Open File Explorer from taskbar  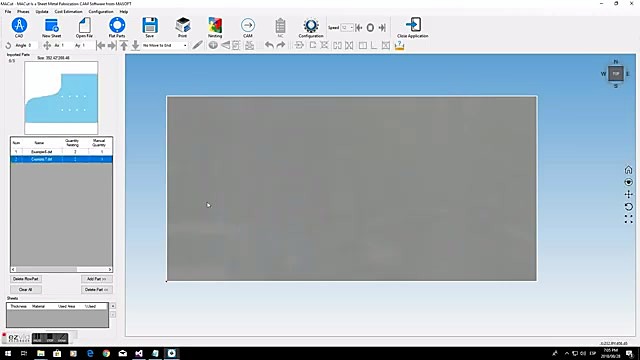[40, 353]
